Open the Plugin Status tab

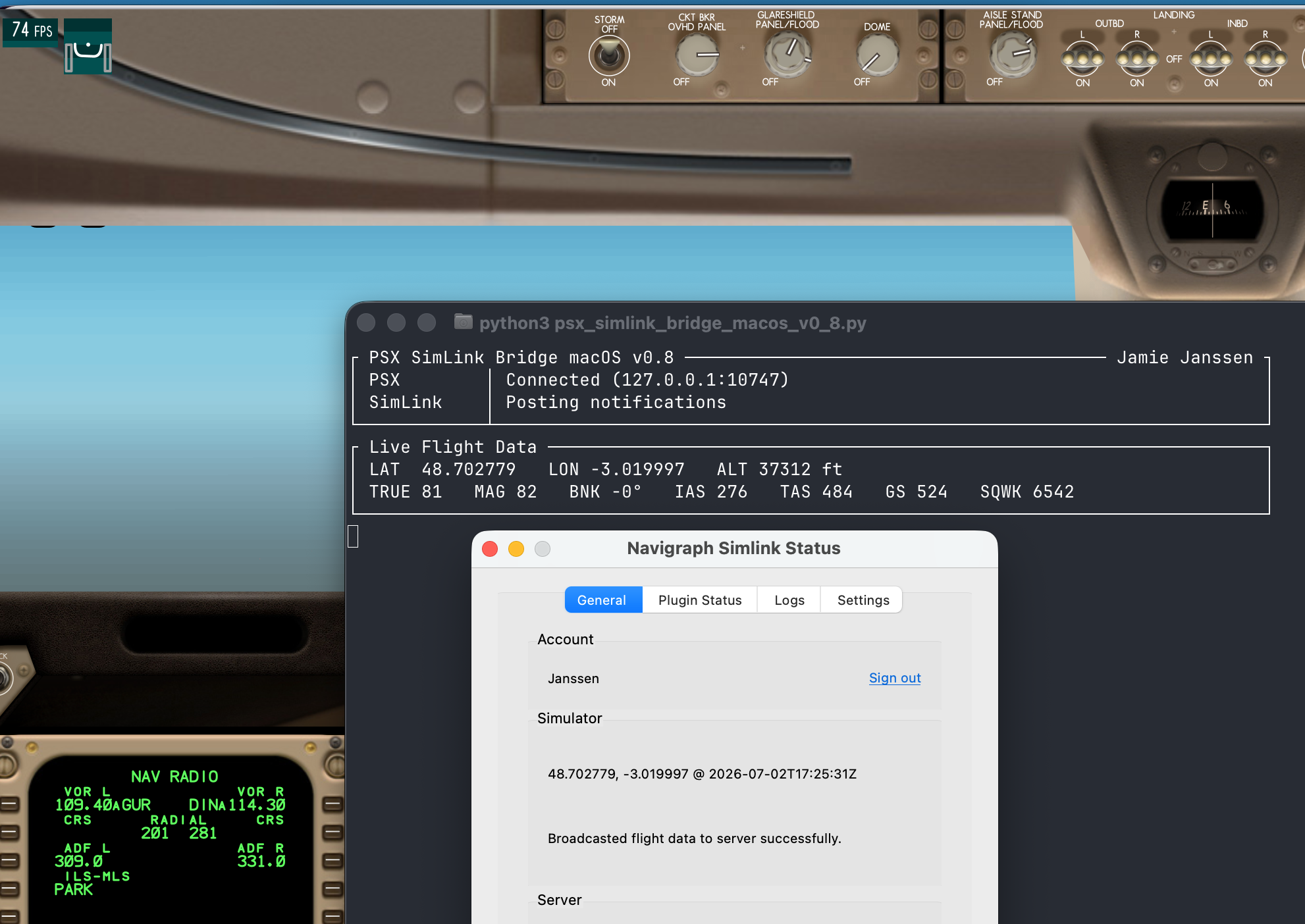point(700,600)
